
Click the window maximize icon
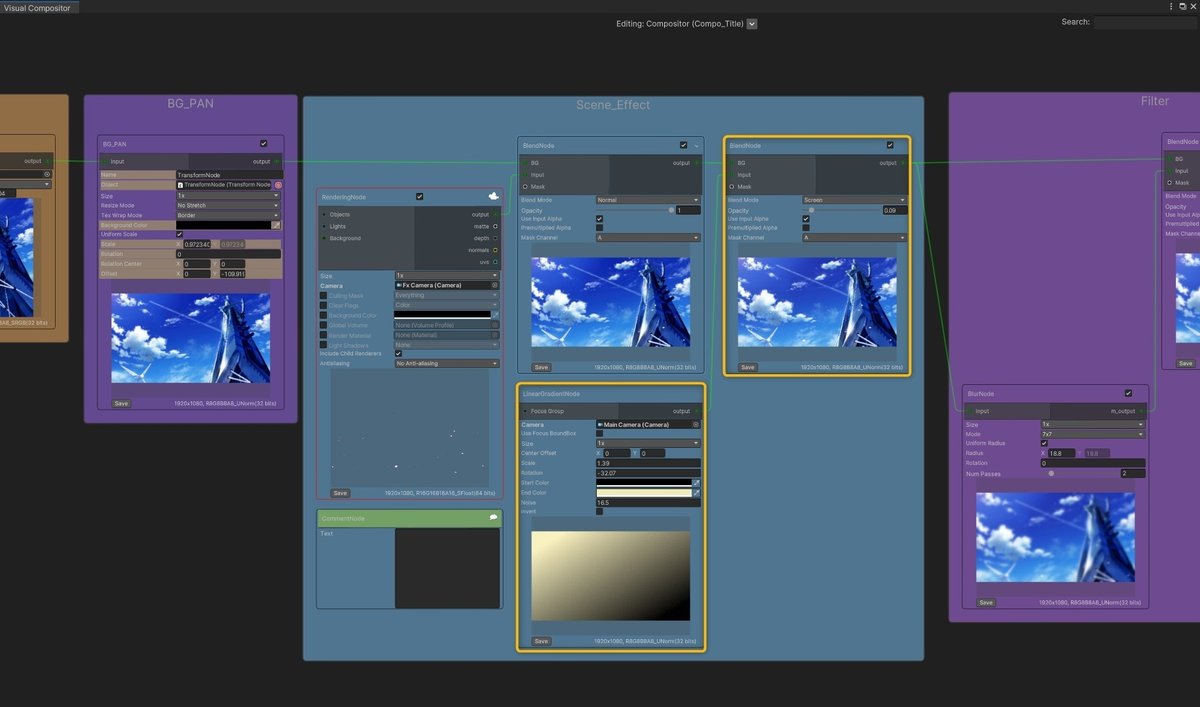coord(1182,6)
